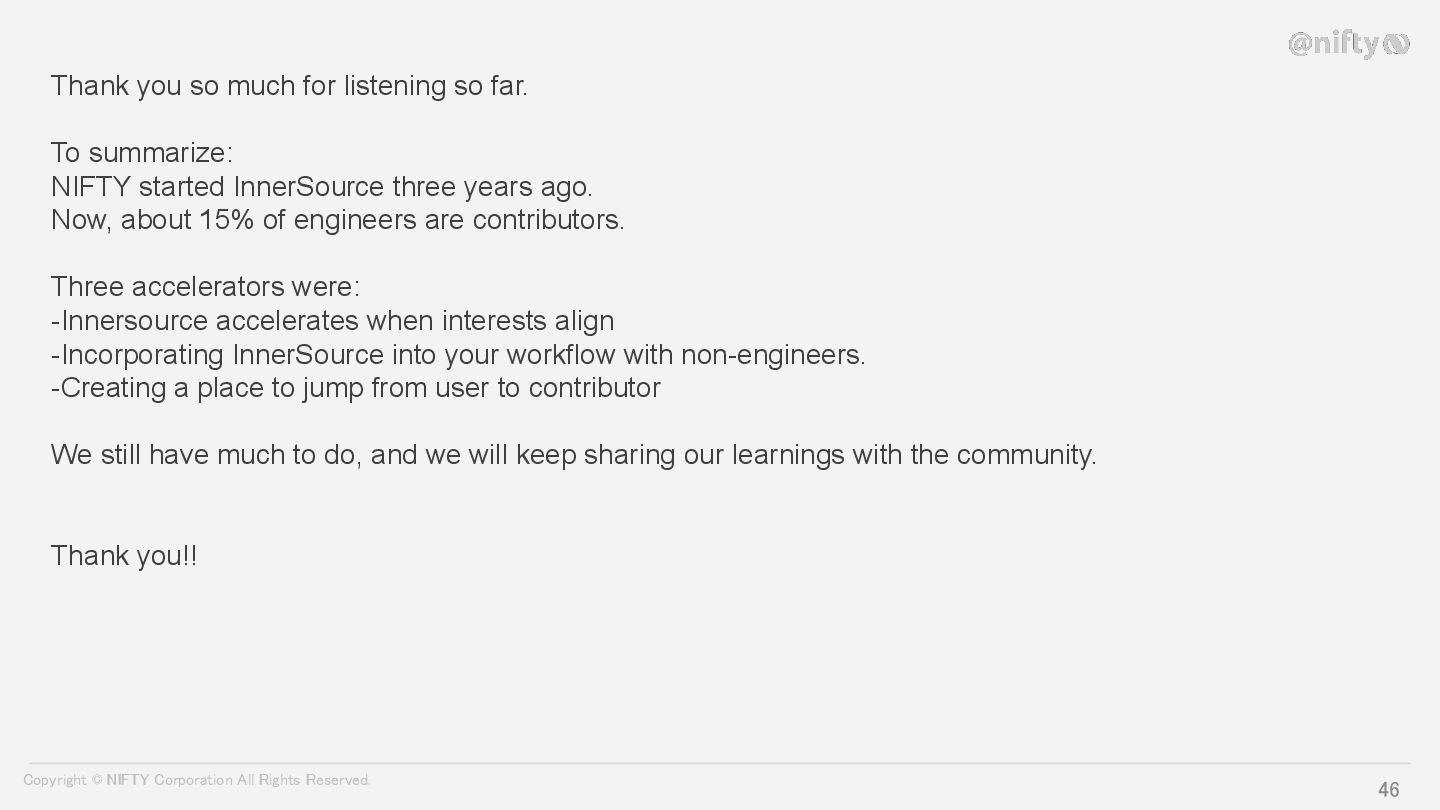Click 'All Rights Reserved' in the footer

pos(303,780)
